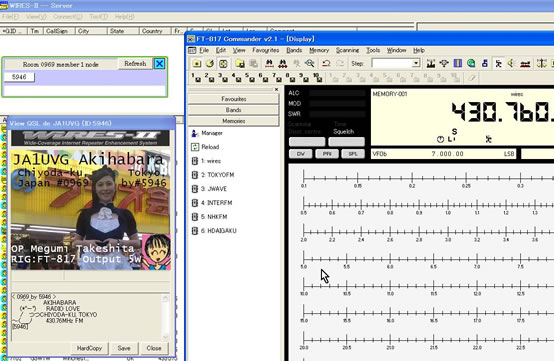554x361 pixels.
Task: Select quick memory slot 5 icon
Action: point(251,78)
